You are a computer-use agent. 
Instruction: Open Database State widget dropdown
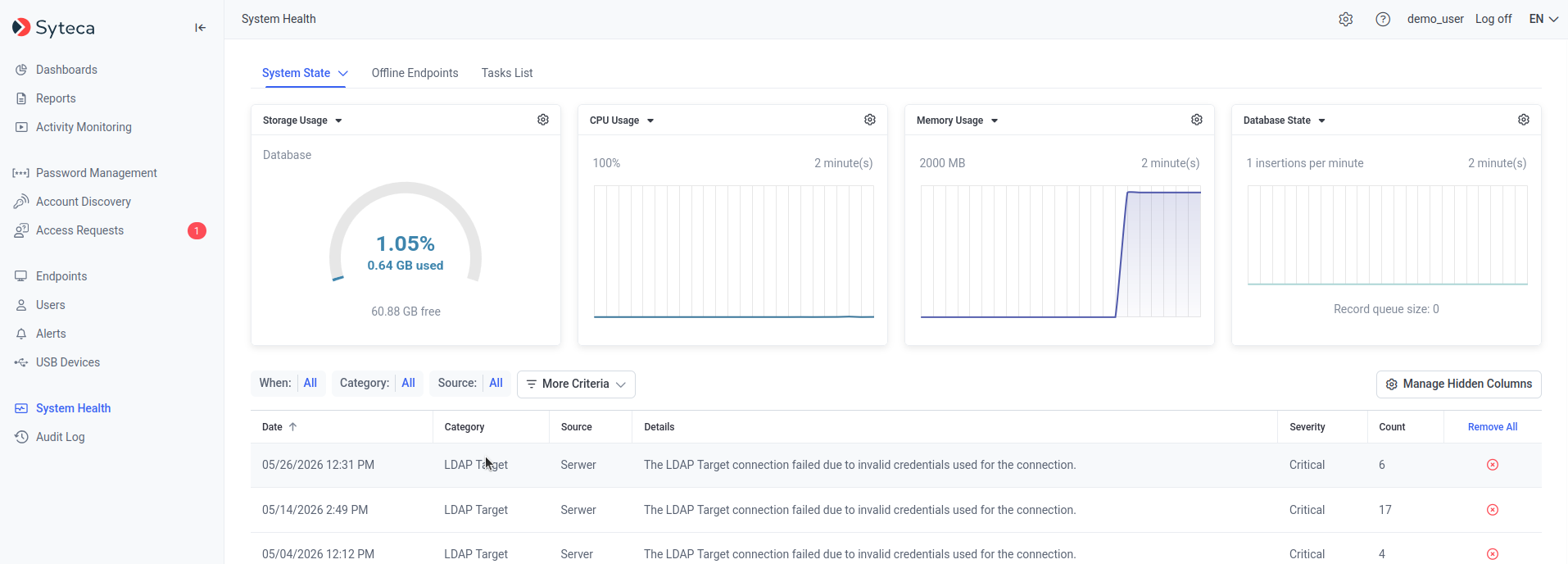[1321, 121]
